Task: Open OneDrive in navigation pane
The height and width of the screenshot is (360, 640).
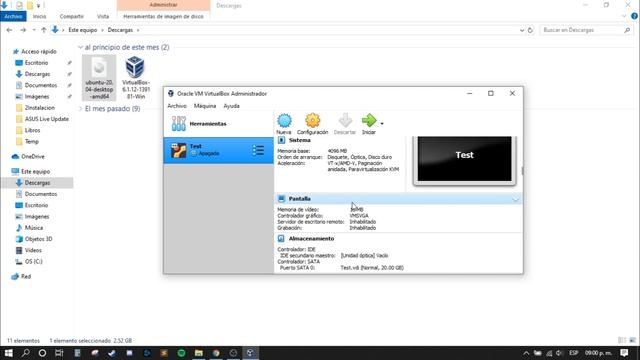Action: [x=33, y=157]
